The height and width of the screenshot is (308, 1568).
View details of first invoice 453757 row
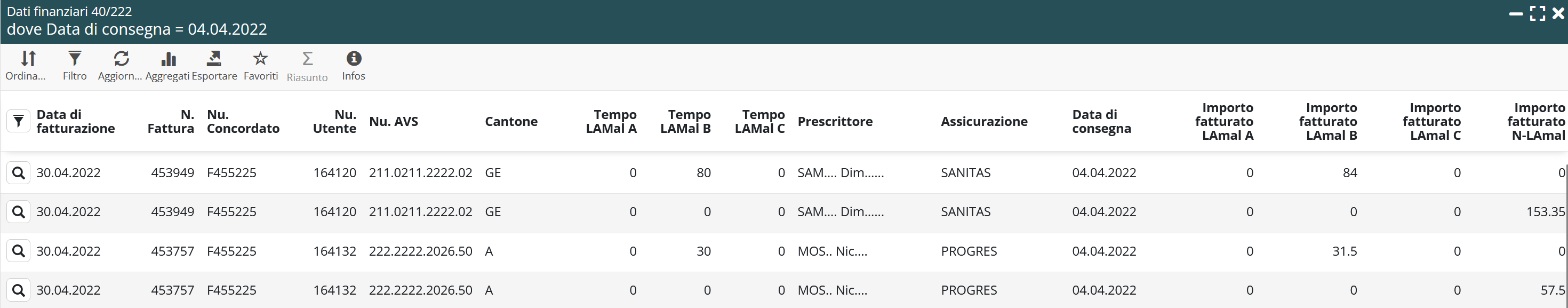pyautogui.click(x=18, y=251)
